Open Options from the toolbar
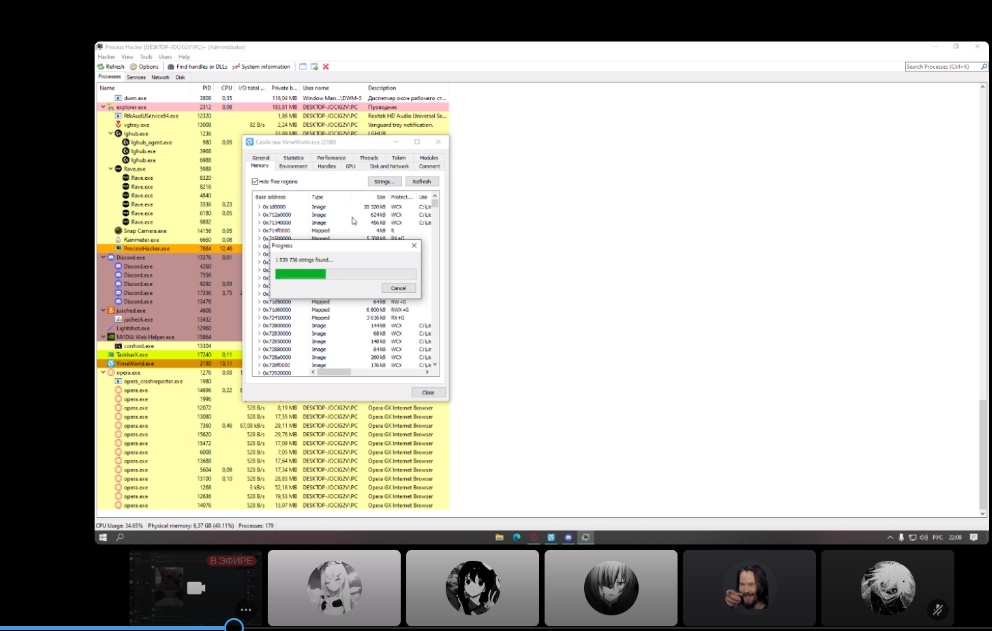This screenshot has height=631, width=992. pos(146,67)
